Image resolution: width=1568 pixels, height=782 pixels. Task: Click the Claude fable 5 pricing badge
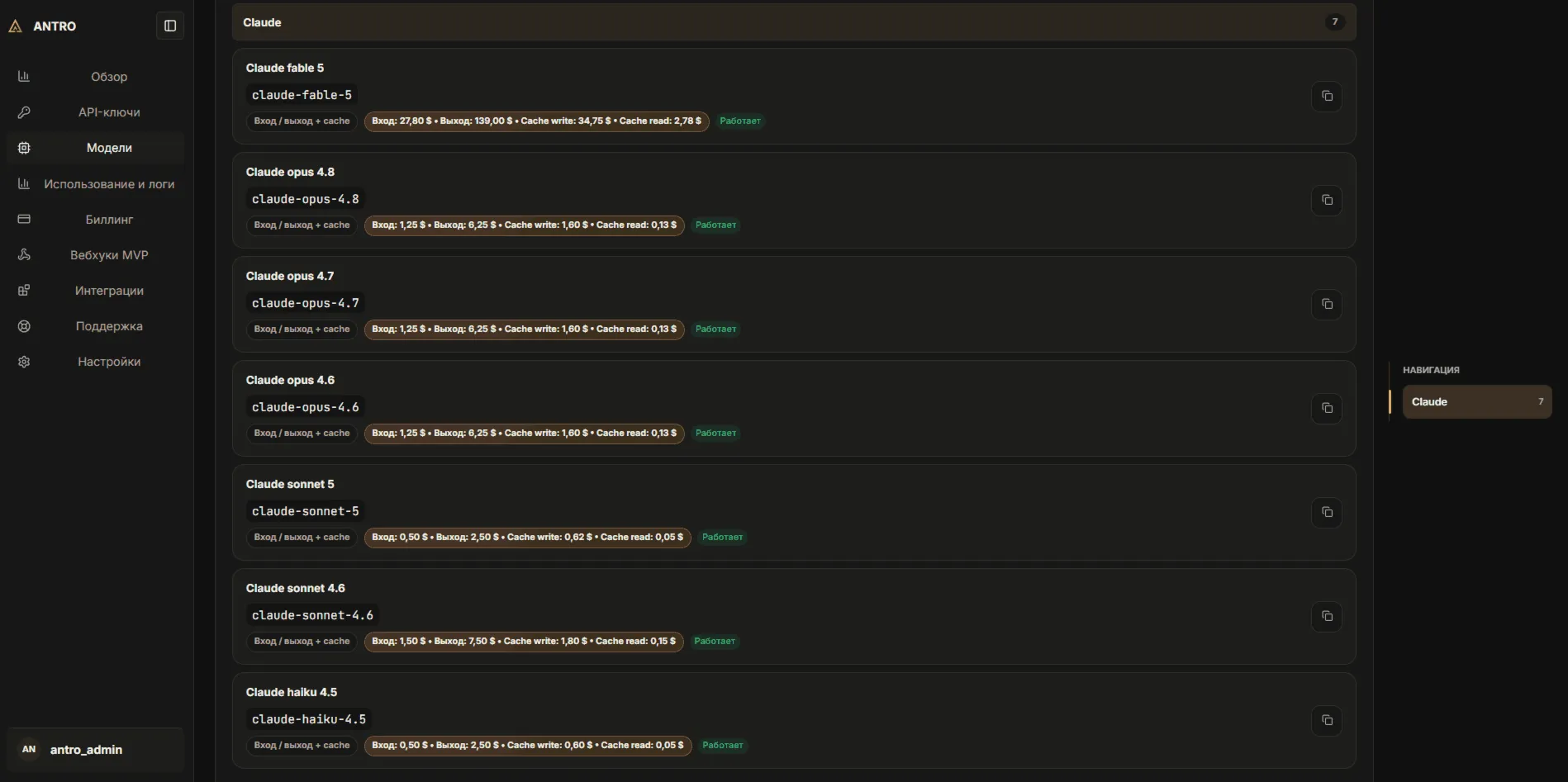click(537, 121)
